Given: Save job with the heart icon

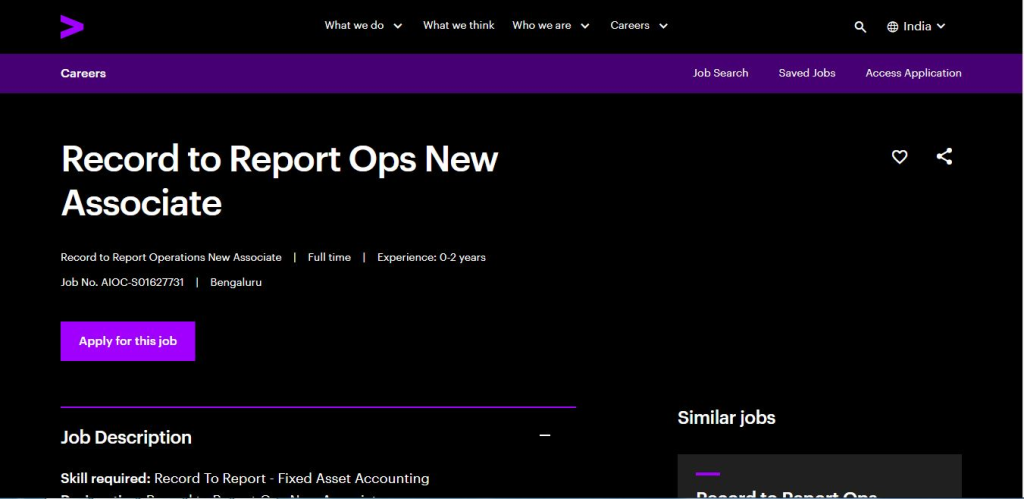Looking at the screenshot, I should click(x=899, y=157).
